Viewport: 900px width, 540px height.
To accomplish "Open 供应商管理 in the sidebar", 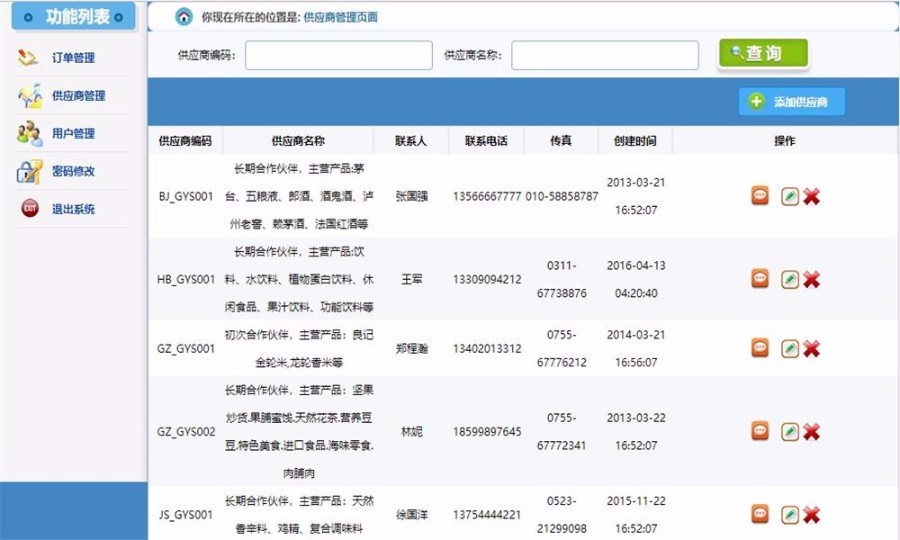I will (78, 95).
